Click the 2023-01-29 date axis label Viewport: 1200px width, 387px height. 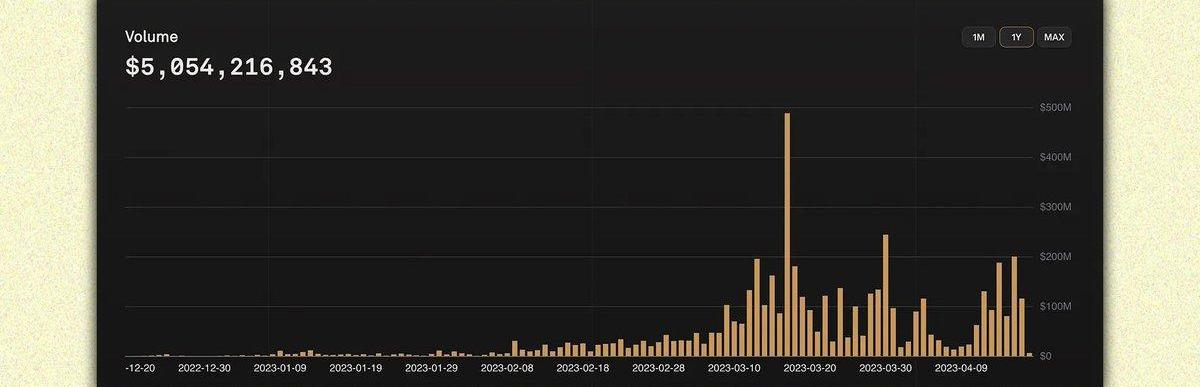[431, 368]
